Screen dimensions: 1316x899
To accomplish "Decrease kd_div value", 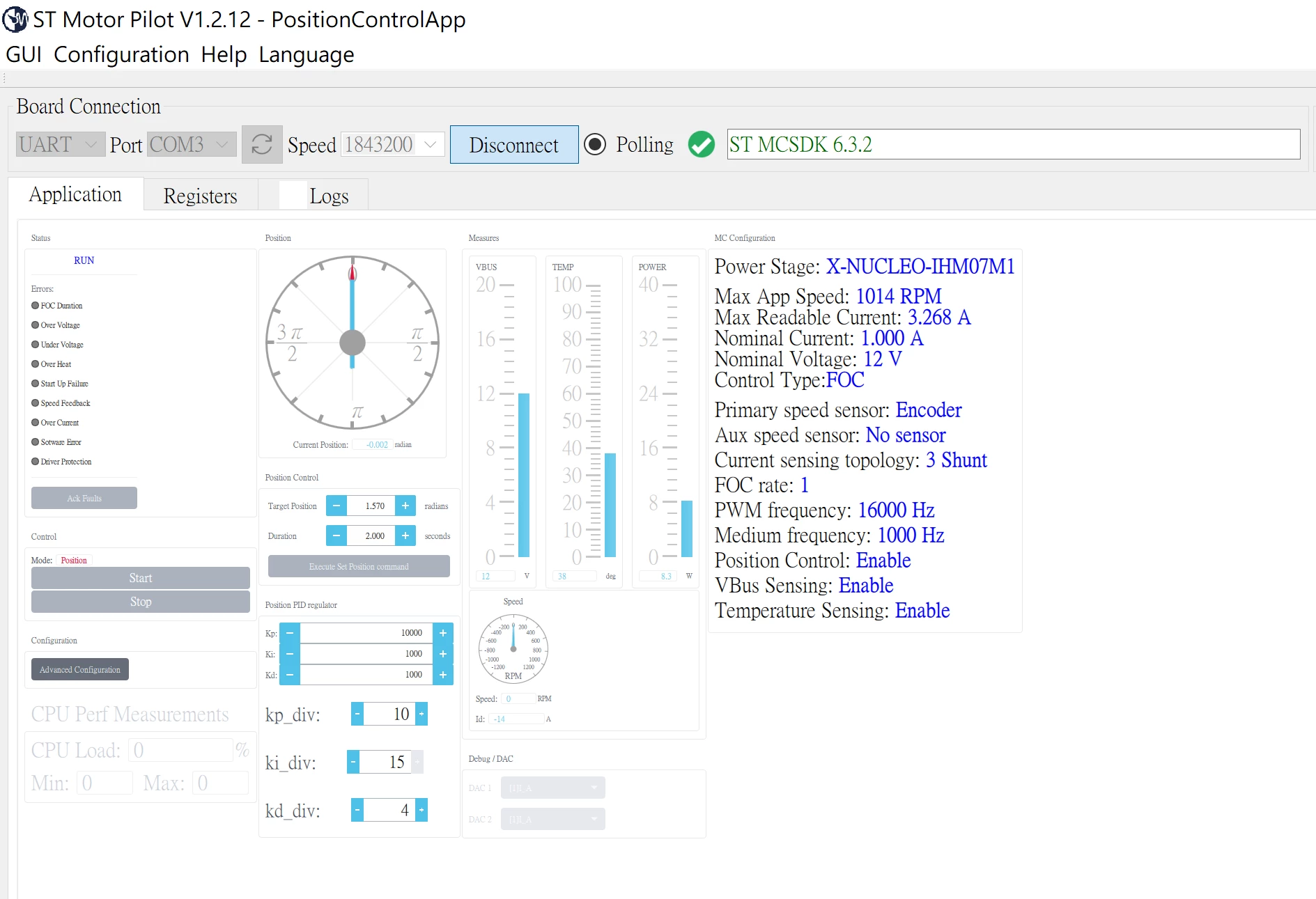I will (x=357, y=810).
